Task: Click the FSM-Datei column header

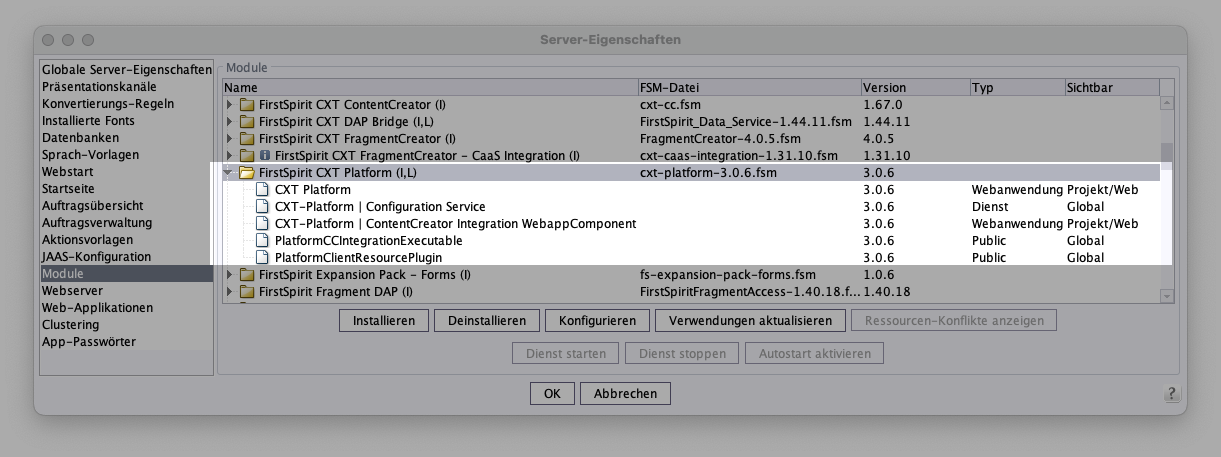Action: pyautogui.click(x=749, y=88)
